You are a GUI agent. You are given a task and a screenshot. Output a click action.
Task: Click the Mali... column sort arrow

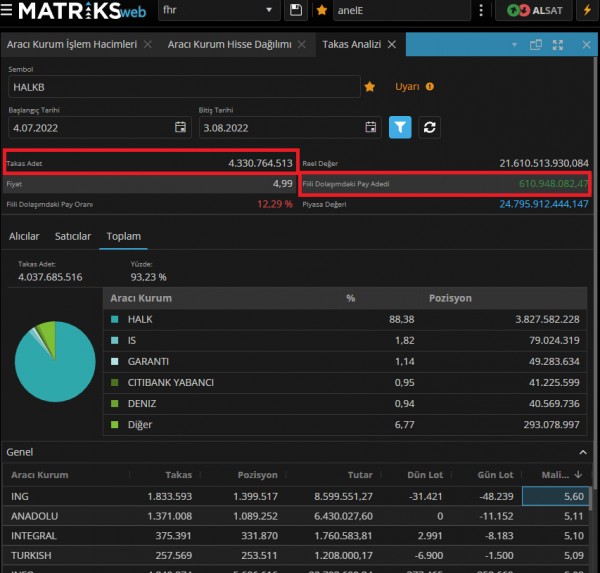pos(578,475)
